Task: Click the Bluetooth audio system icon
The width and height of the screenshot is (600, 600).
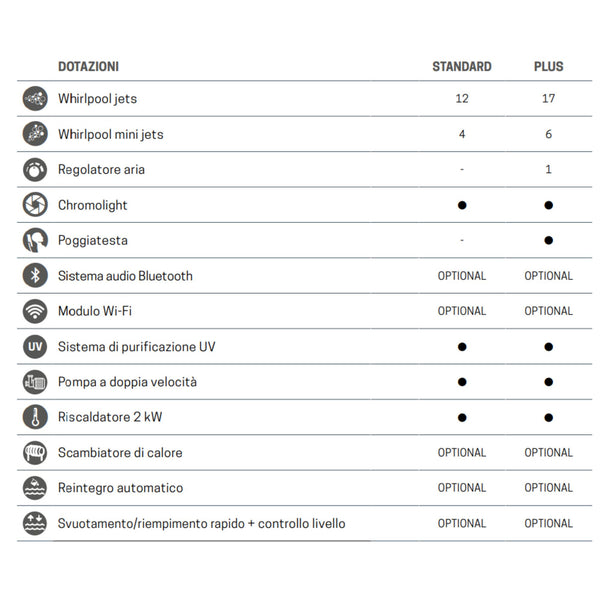Action: [35, 276]
